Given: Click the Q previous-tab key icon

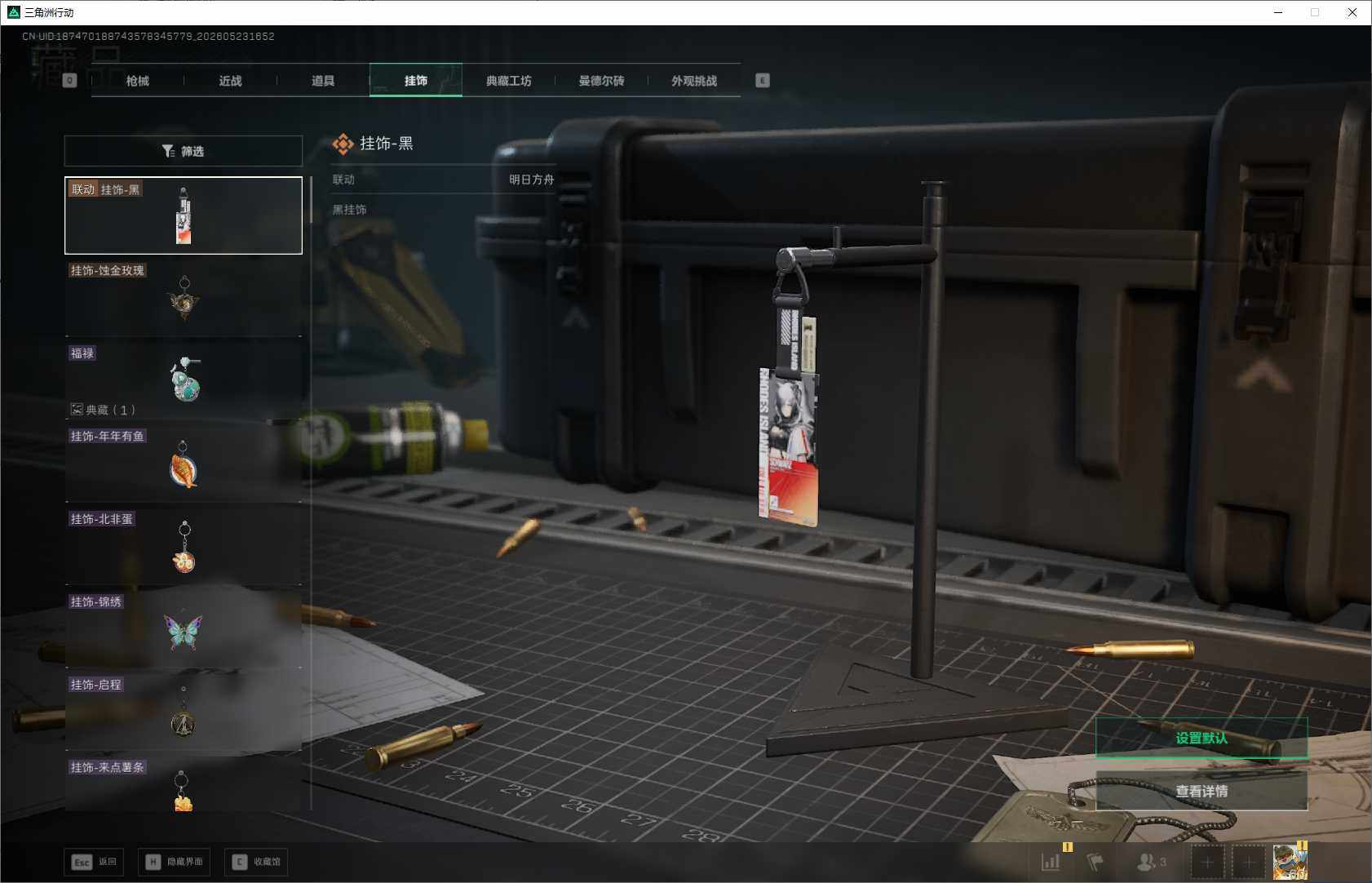Looking at the screenshot, I should tap(69, 80).
